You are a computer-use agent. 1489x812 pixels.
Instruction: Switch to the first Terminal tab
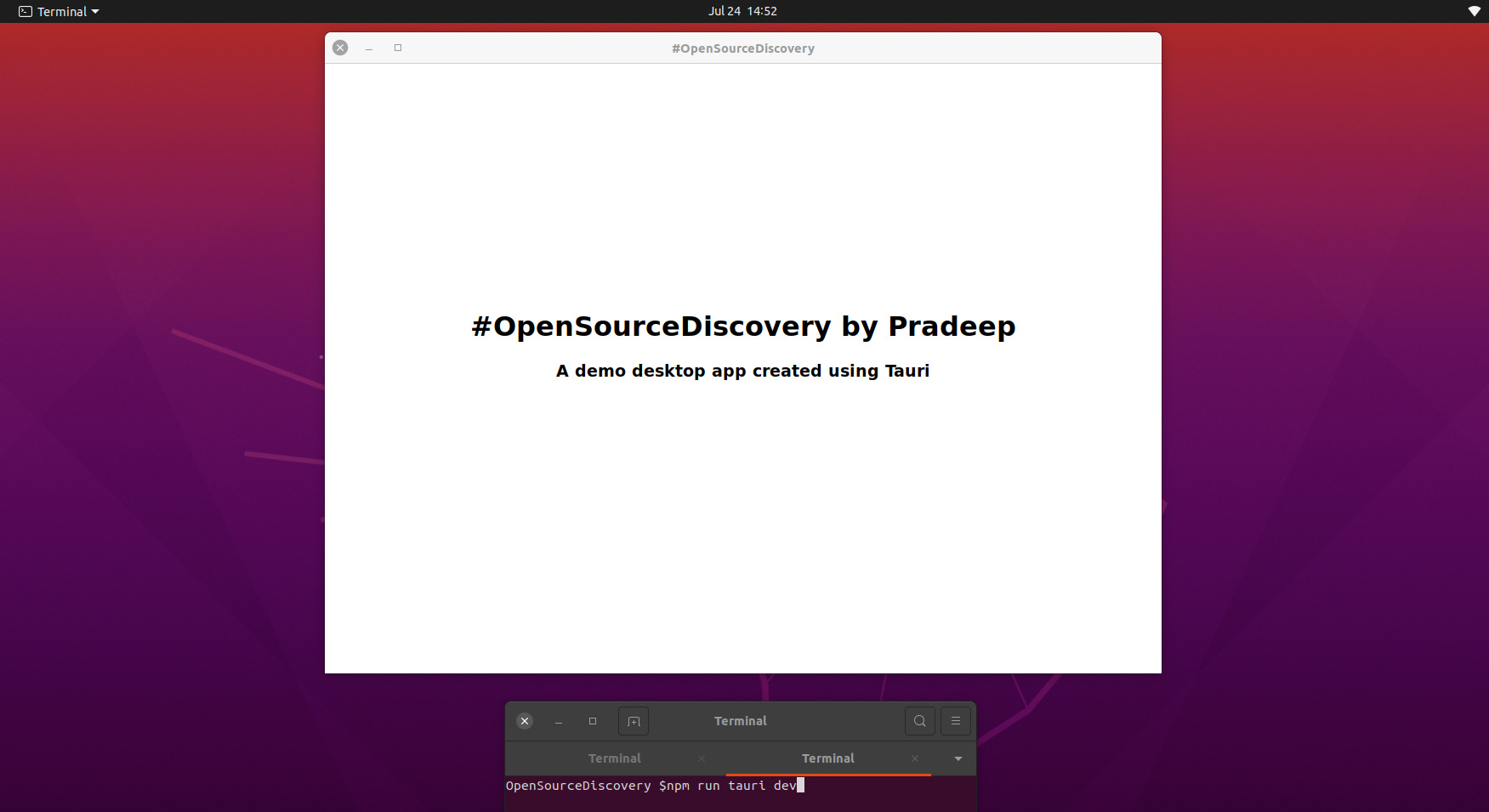click(x=615, y=758)
